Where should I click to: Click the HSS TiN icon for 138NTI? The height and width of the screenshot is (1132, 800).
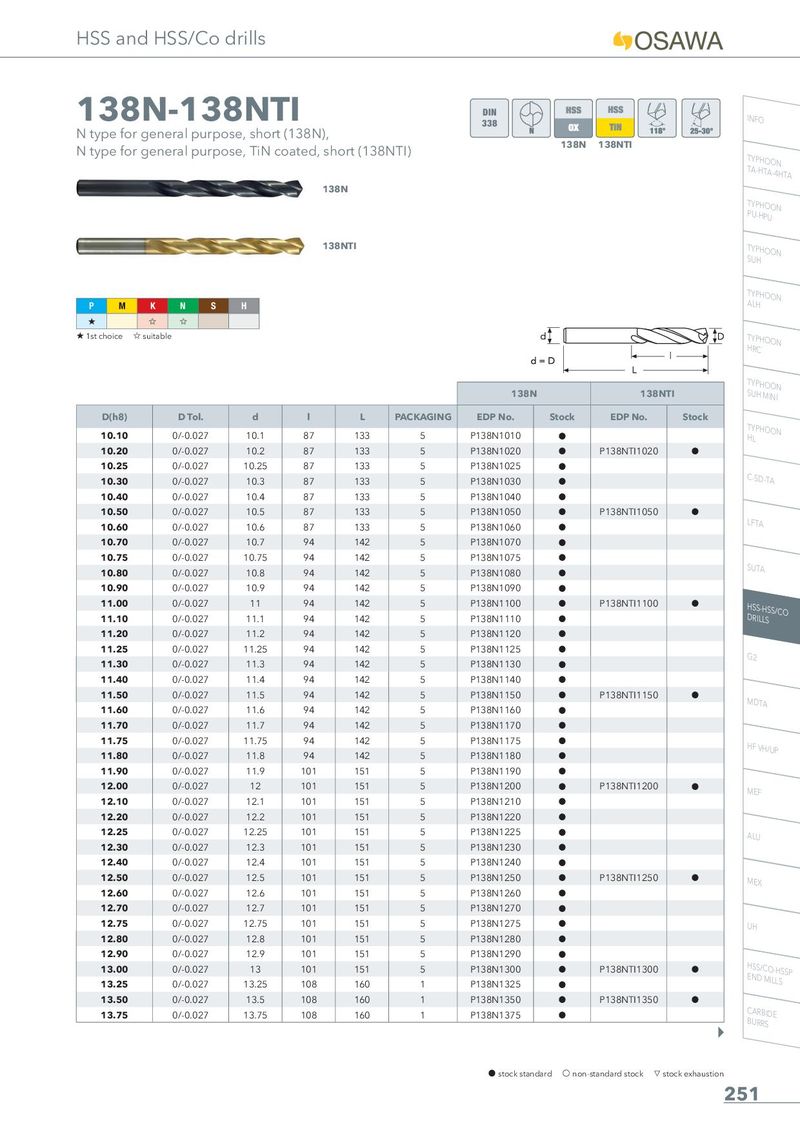point(615,118)
